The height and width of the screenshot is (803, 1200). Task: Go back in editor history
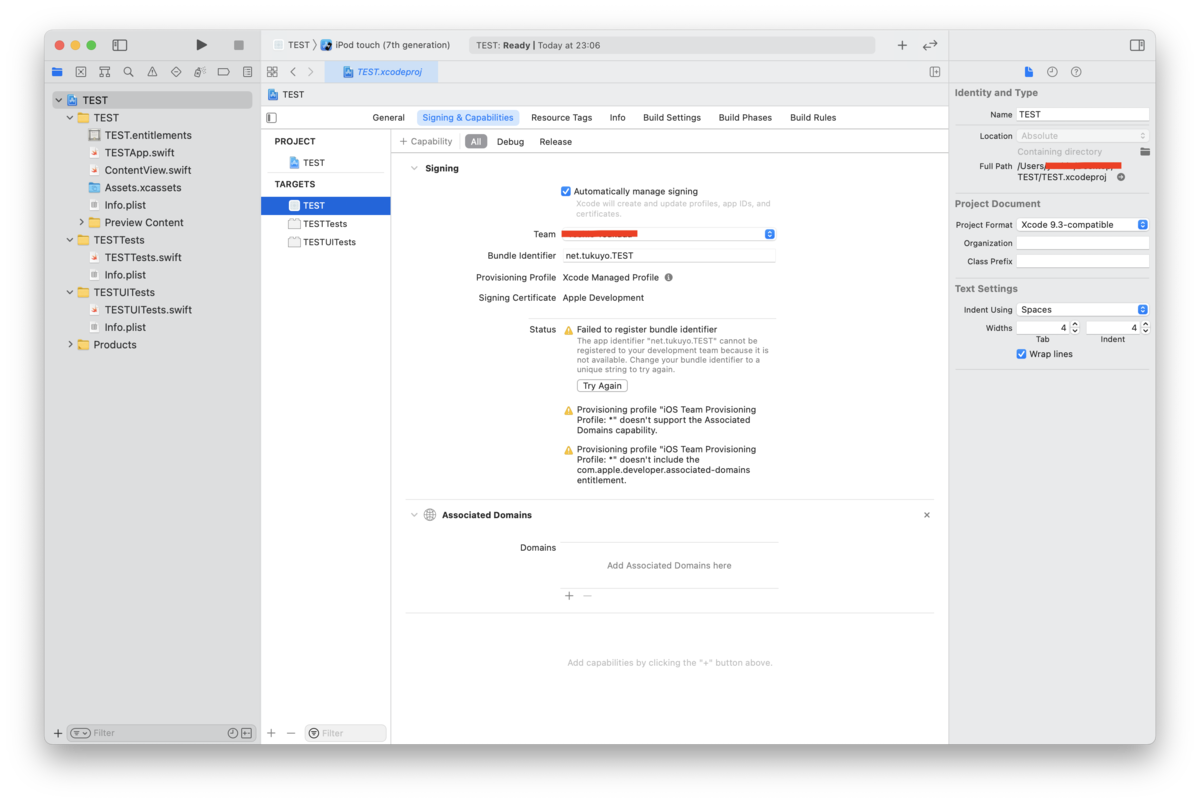coord(293,72)
